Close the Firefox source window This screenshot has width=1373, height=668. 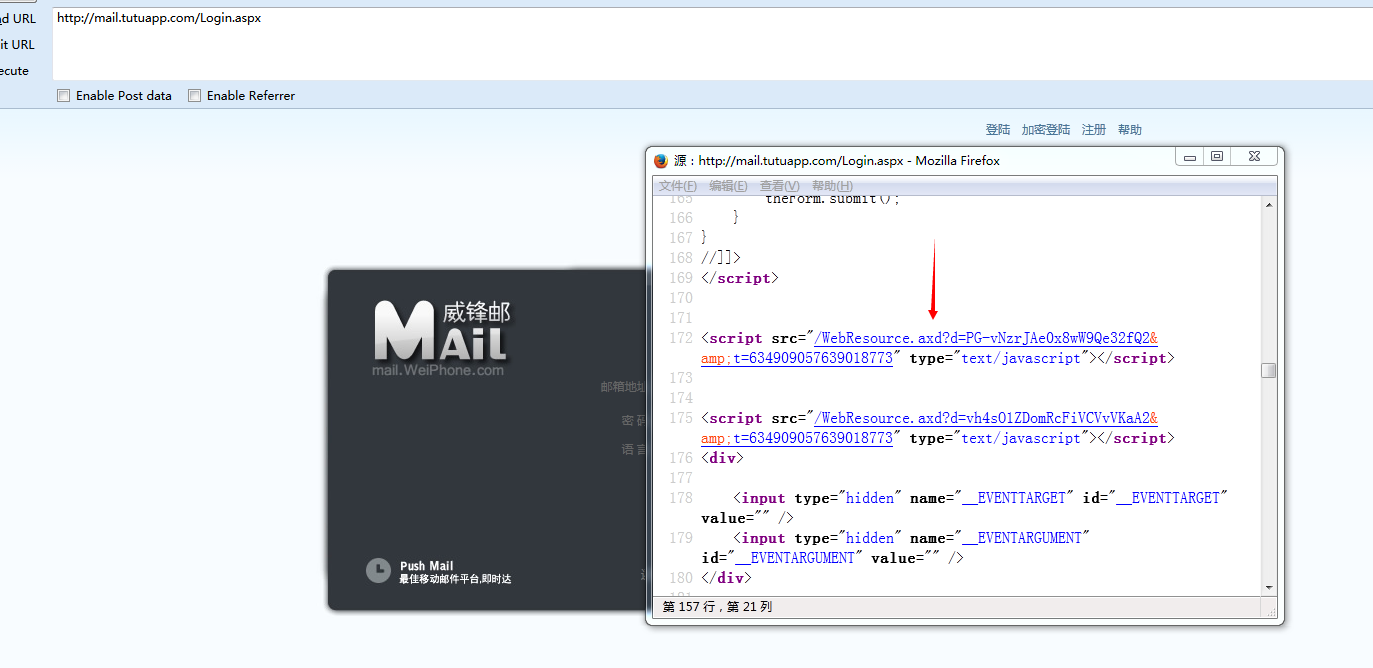[1254, 157]
